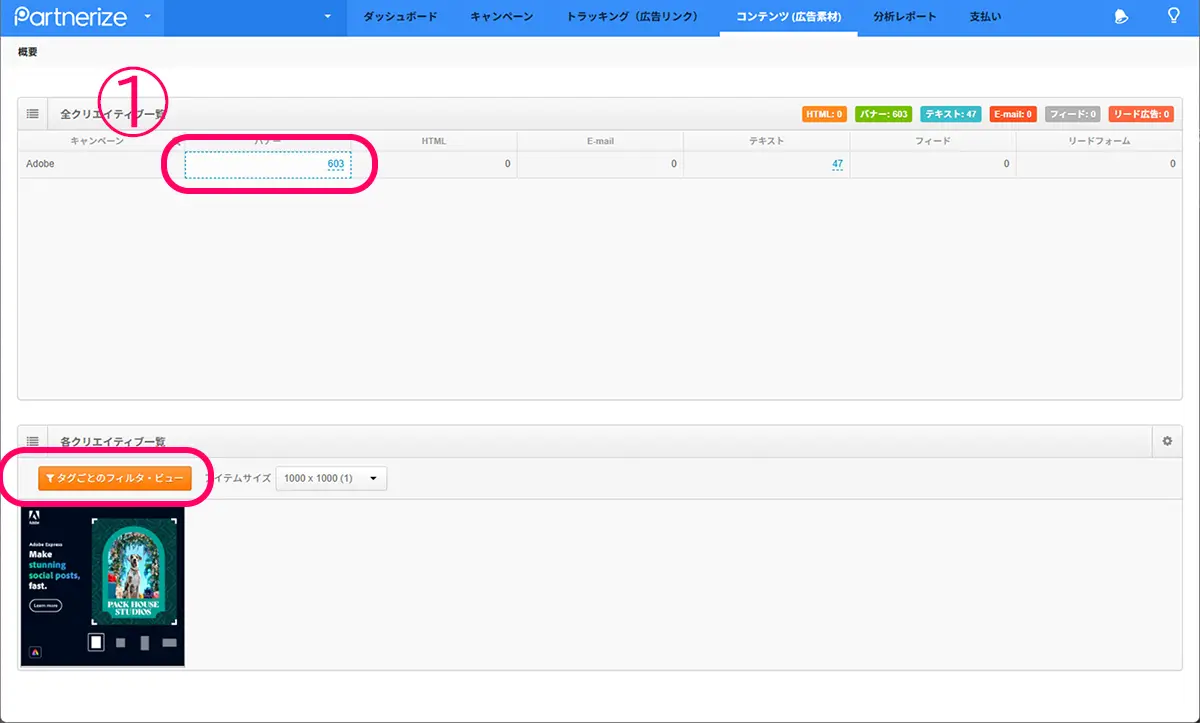Open the gear settings icon in creatives panel
Screen dimensions: 1200x723
tap(1167, 441)
